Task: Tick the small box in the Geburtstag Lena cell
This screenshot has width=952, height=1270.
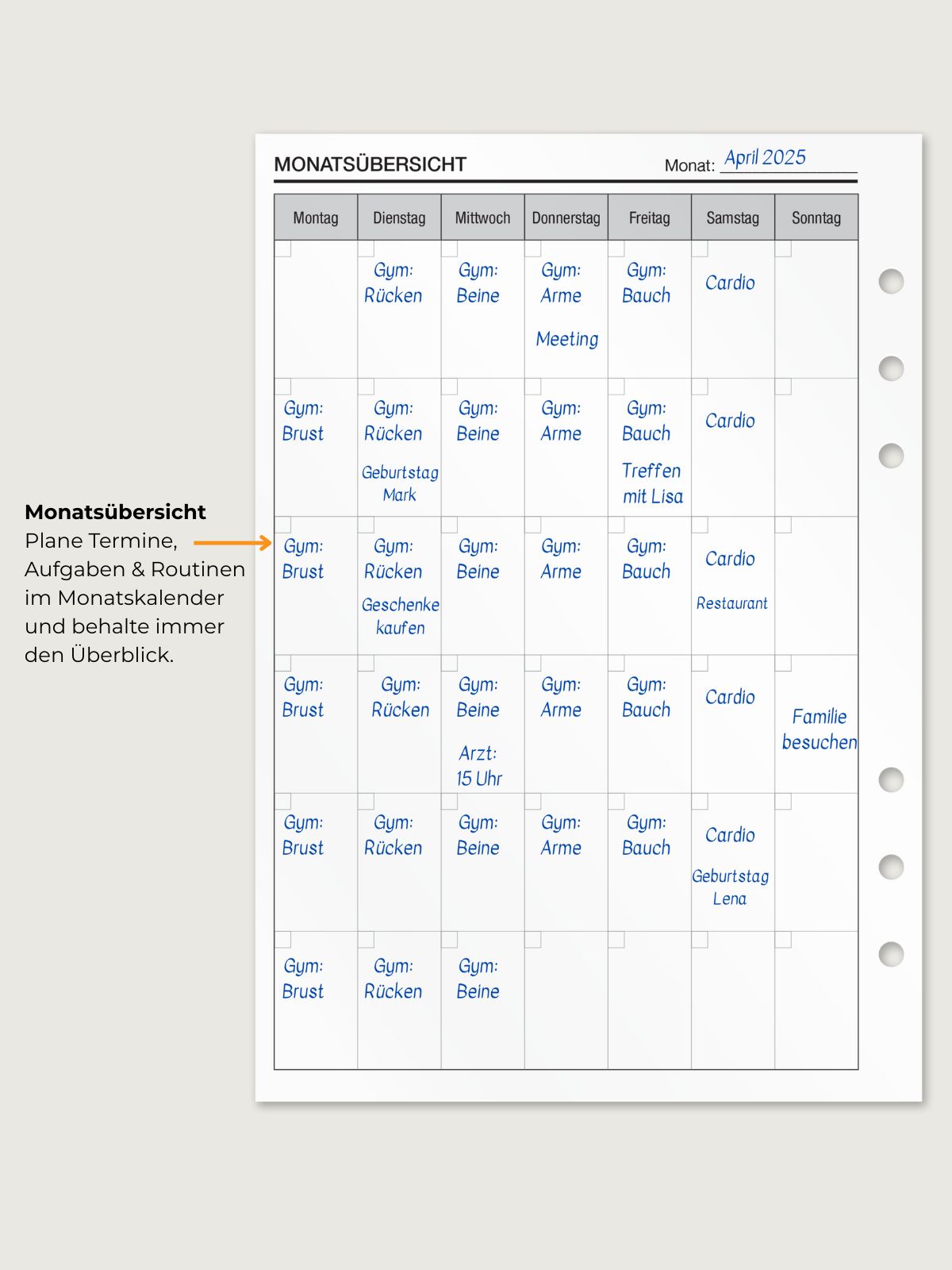Action: click(700, 802)
